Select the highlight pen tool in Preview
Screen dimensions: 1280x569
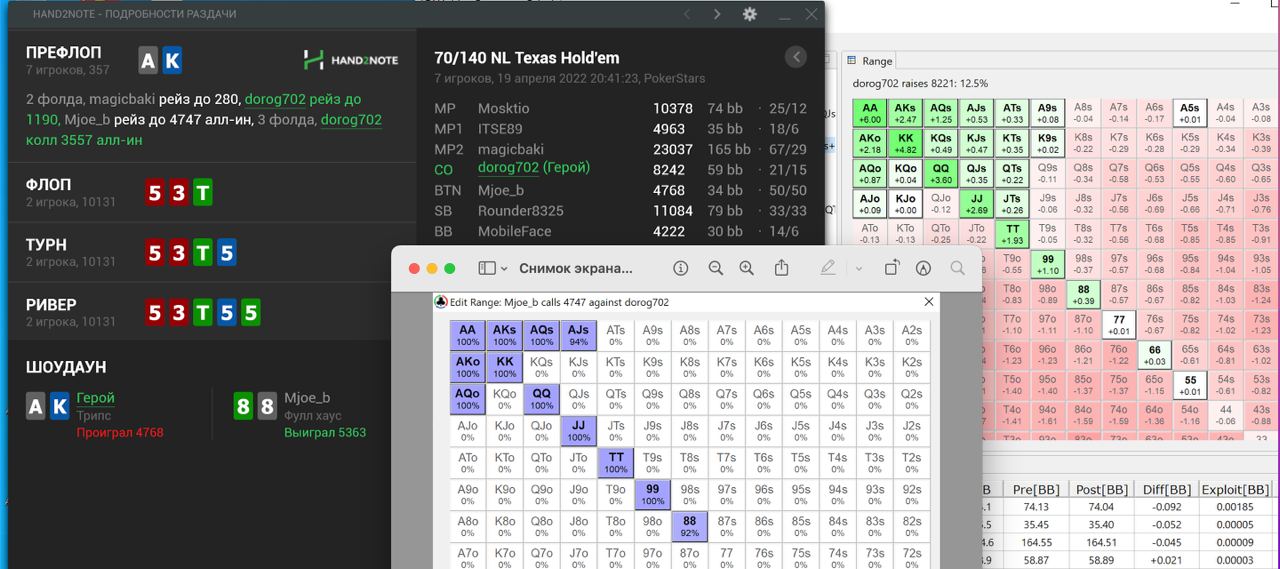[828, 268]
